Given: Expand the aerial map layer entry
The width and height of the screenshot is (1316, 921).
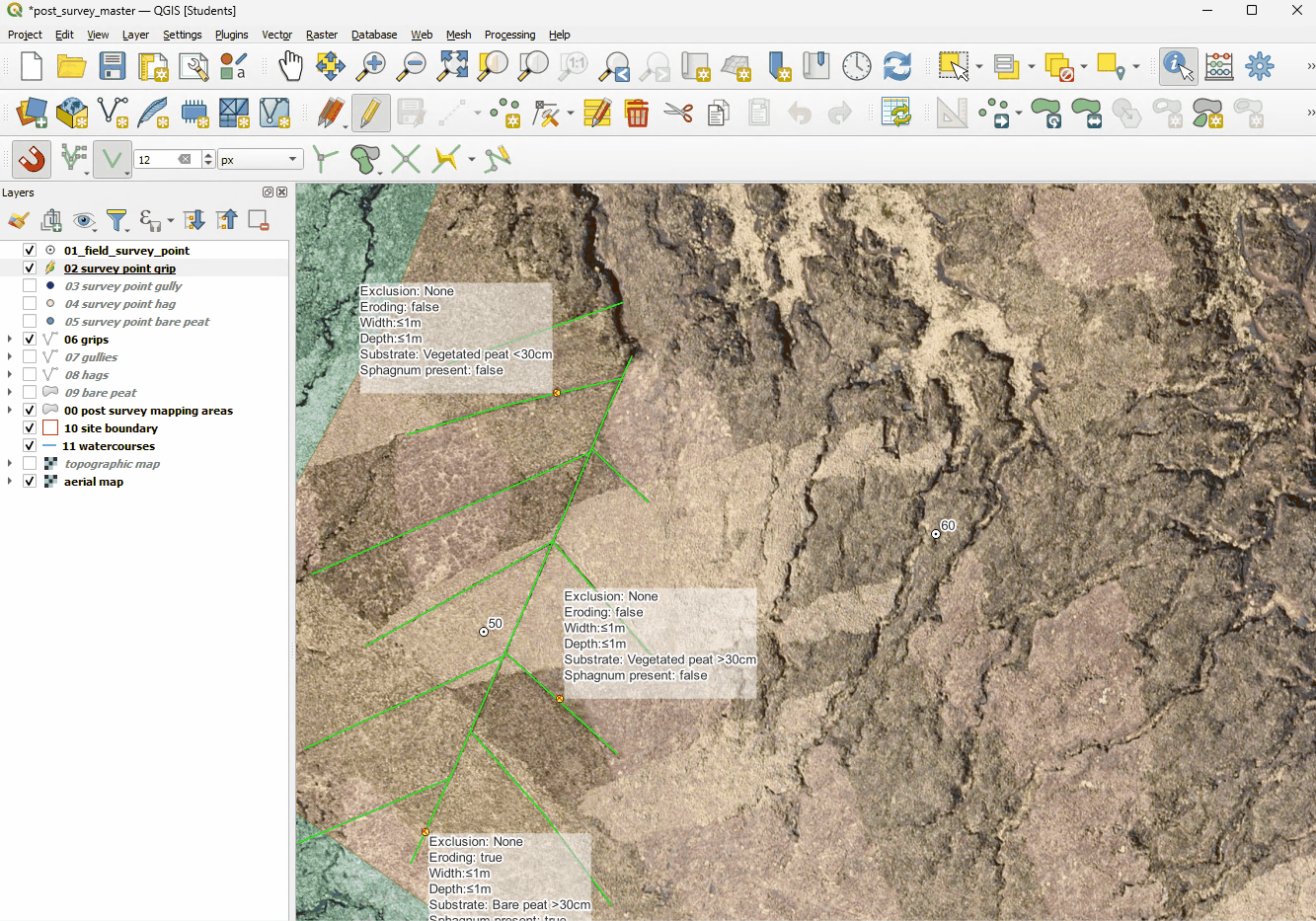Looking at the screenshot, I should [10, 482].
